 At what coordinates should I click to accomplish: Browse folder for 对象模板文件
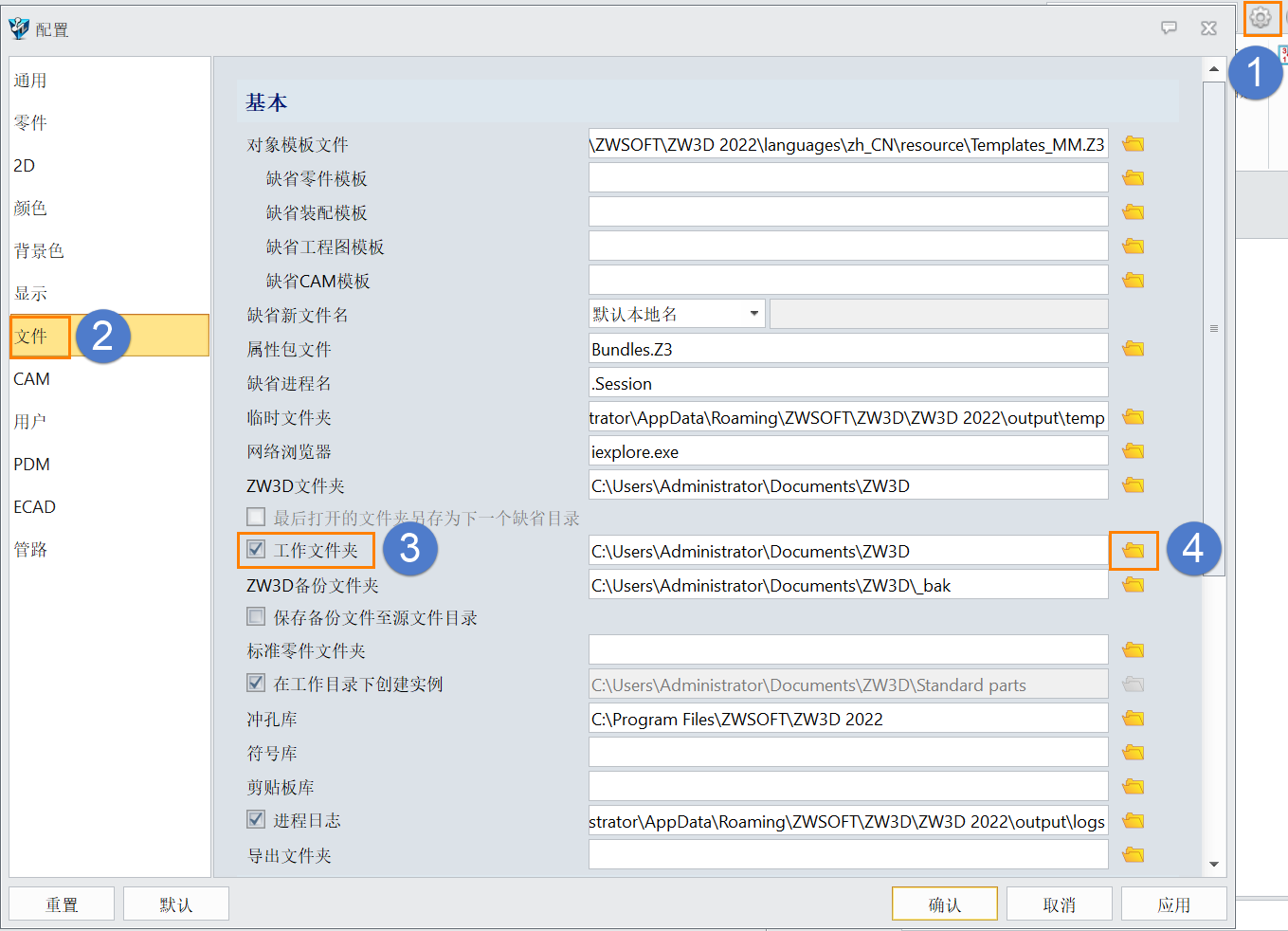pyautogui.click(x=1134, y=144)
